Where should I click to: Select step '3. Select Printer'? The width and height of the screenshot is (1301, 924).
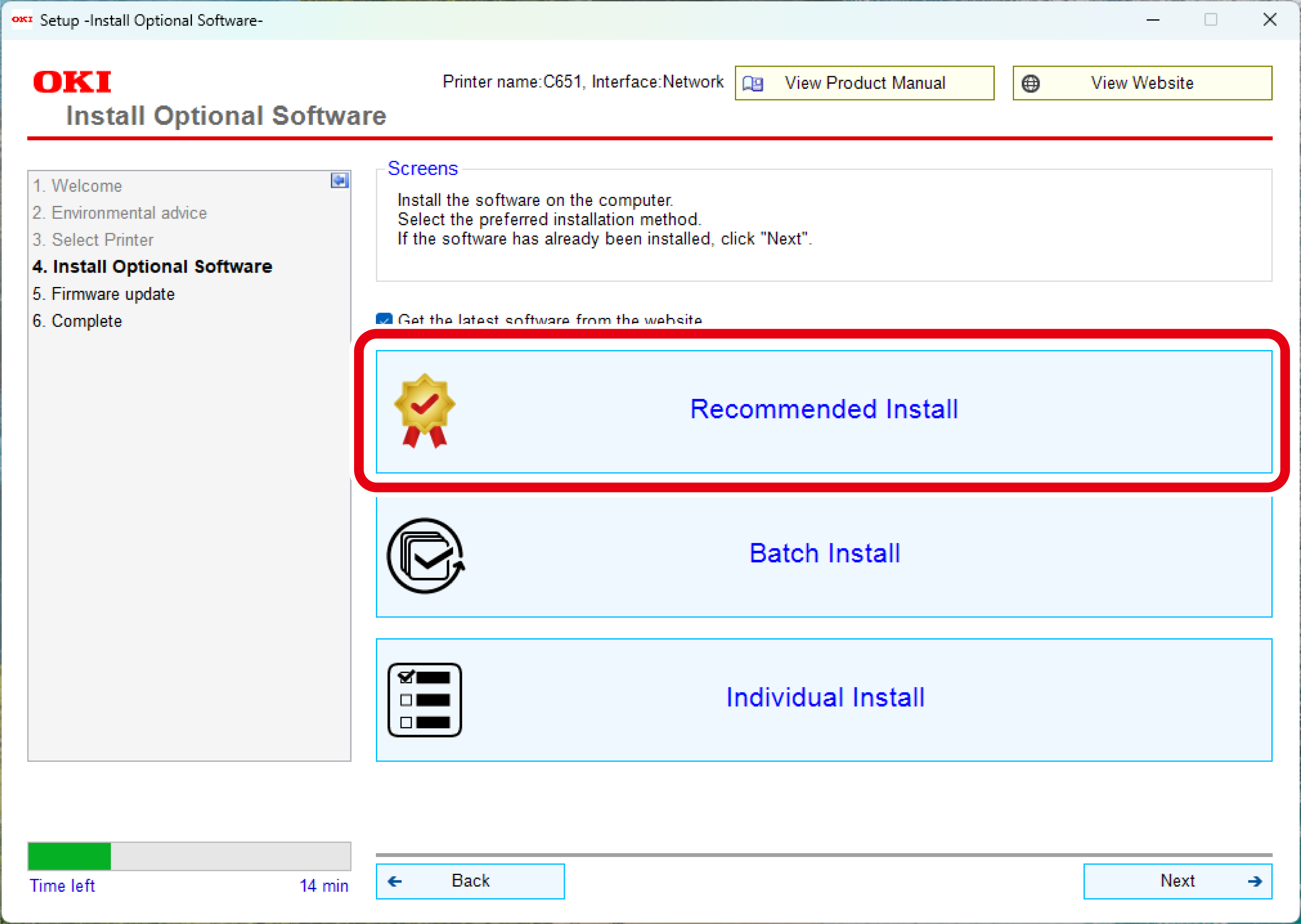tap(93, 240)
